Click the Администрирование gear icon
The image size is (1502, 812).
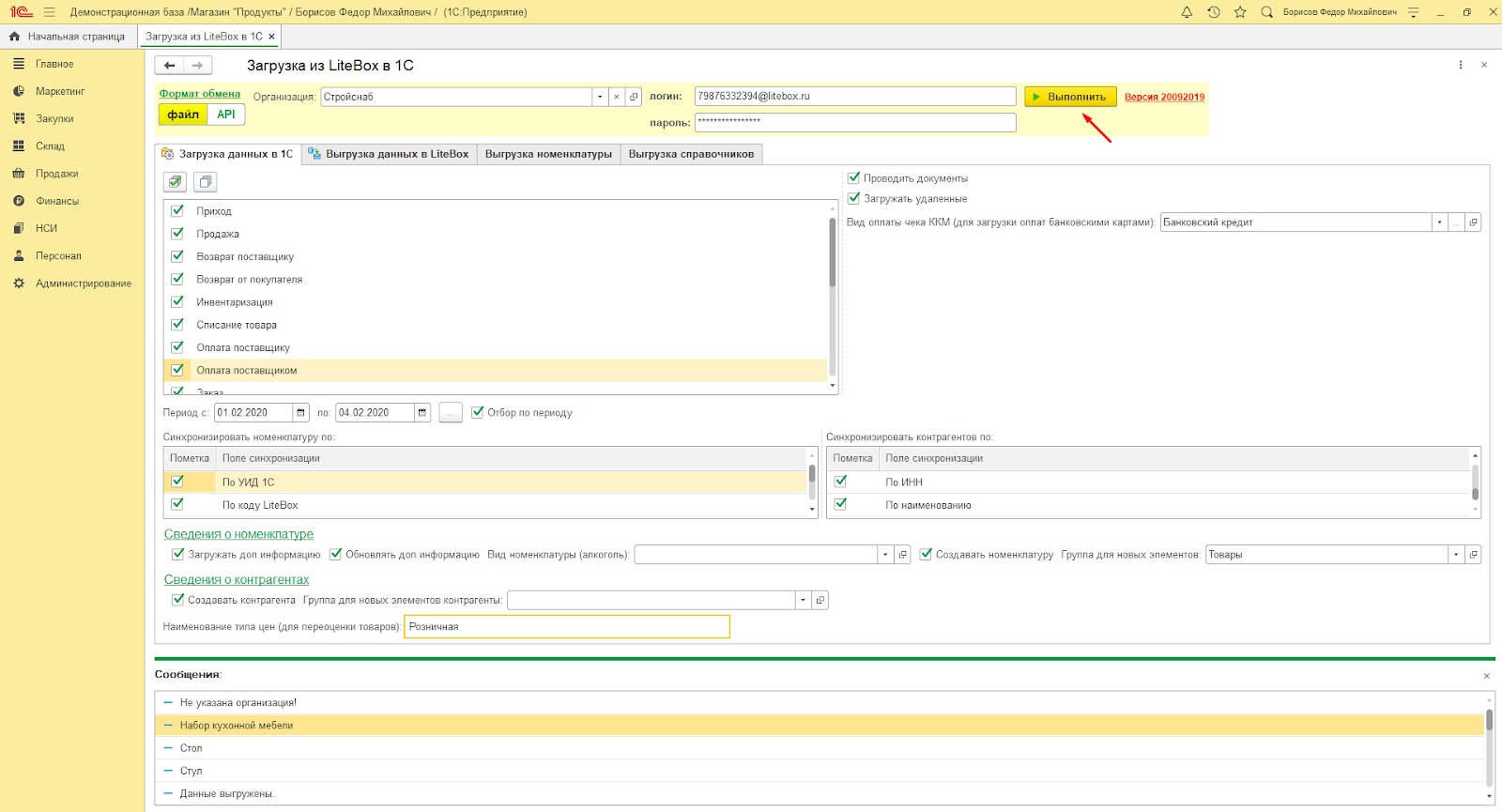tap(19, 283)
